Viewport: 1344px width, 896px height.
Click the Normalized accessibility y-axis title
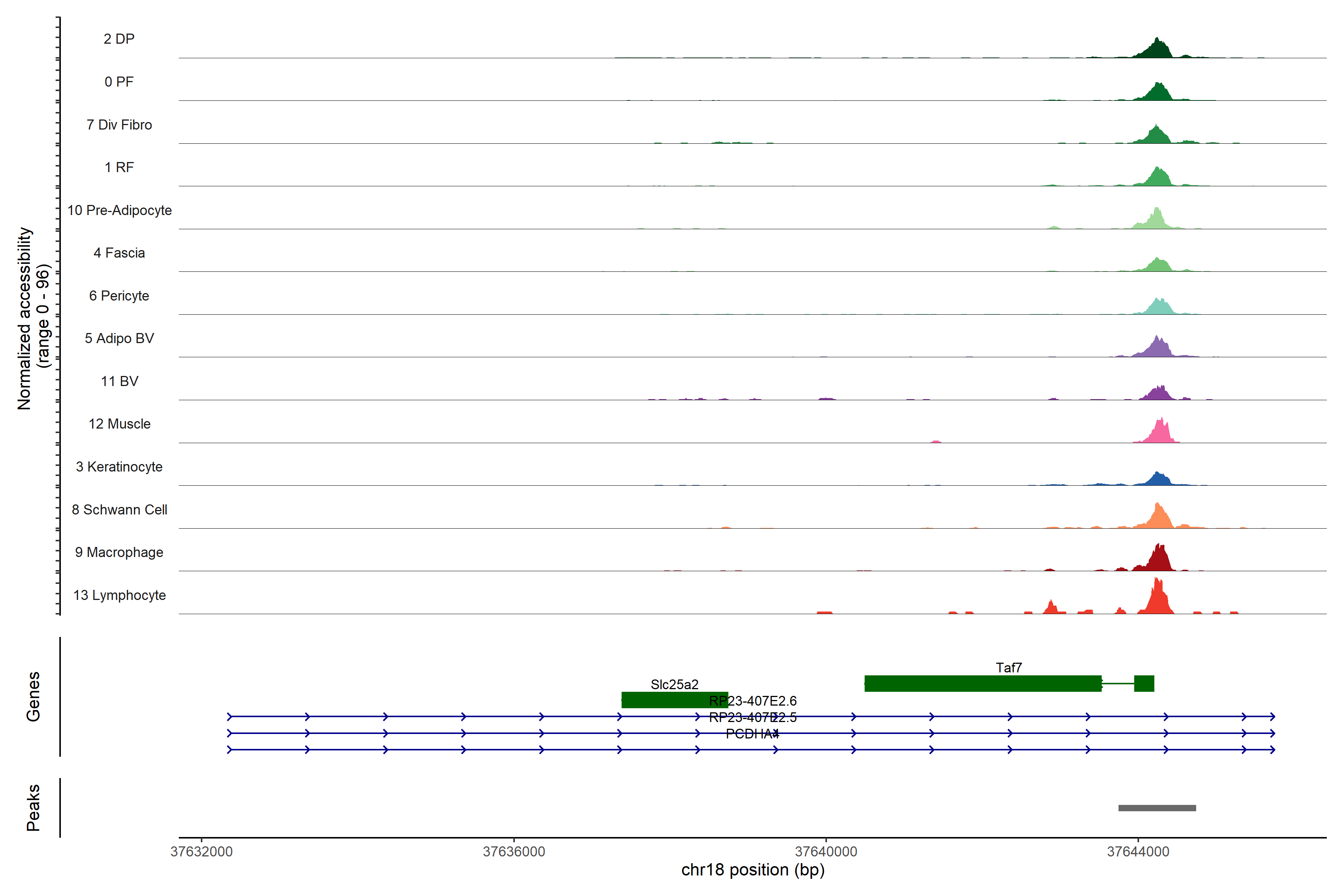(x=25, y=318)
